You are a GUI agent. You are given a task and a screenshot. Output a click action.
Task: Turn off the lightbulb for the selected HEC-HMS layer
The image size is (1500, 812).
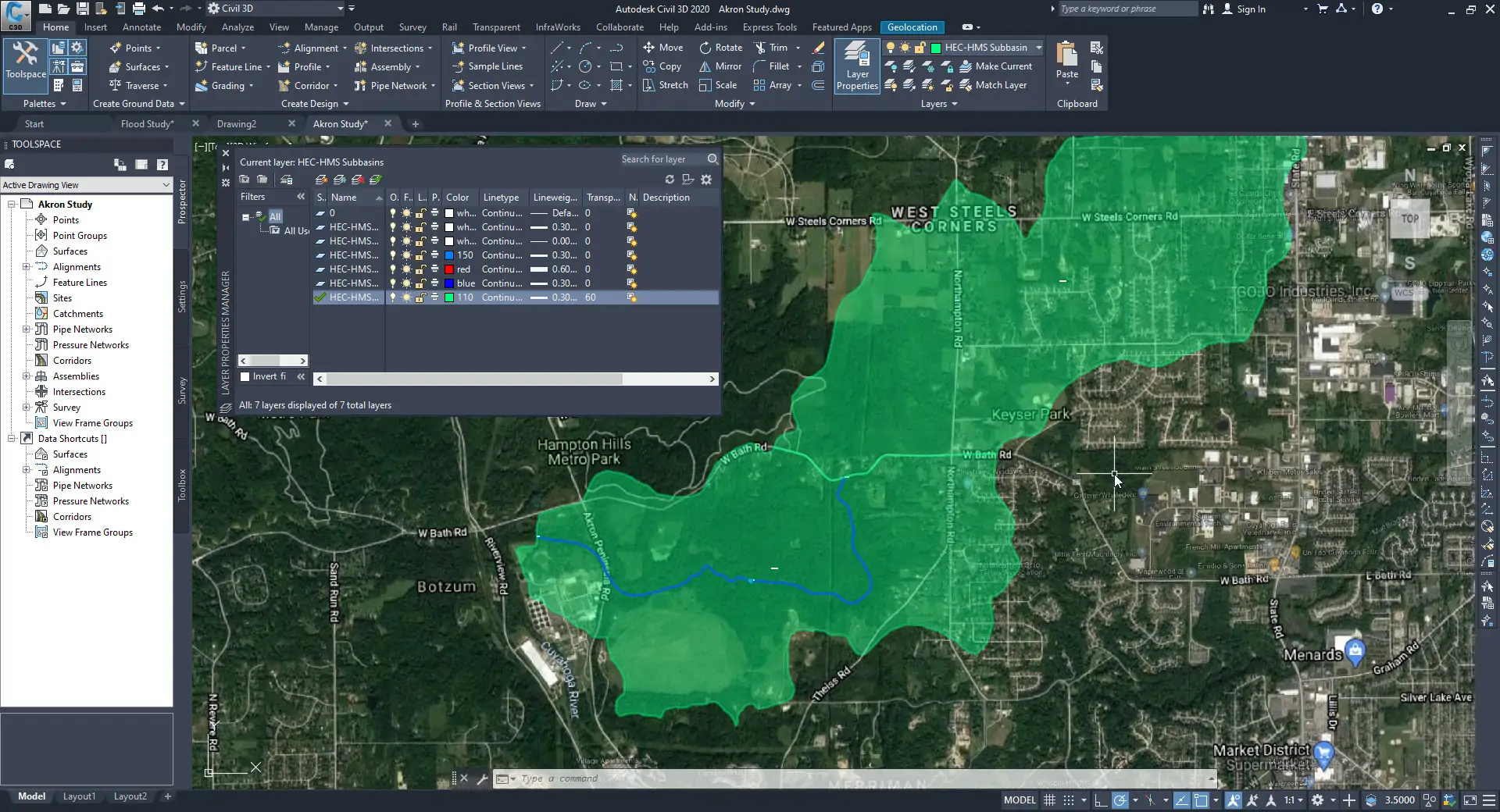coord(393,297)
